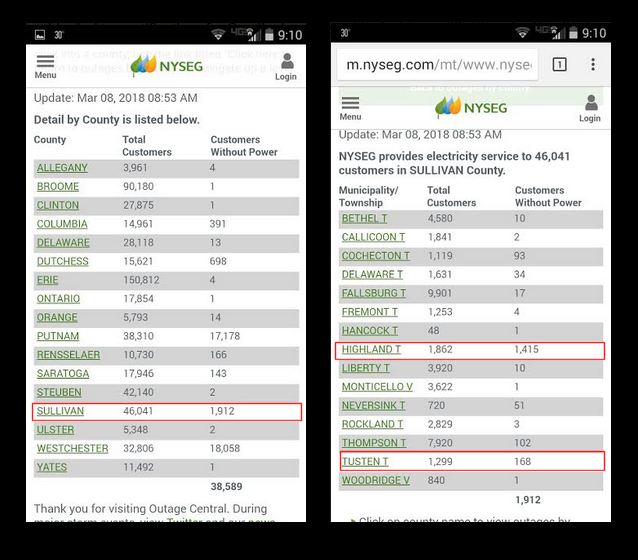
Task: Open the ULSTER county link
Action: pos(55,430)
